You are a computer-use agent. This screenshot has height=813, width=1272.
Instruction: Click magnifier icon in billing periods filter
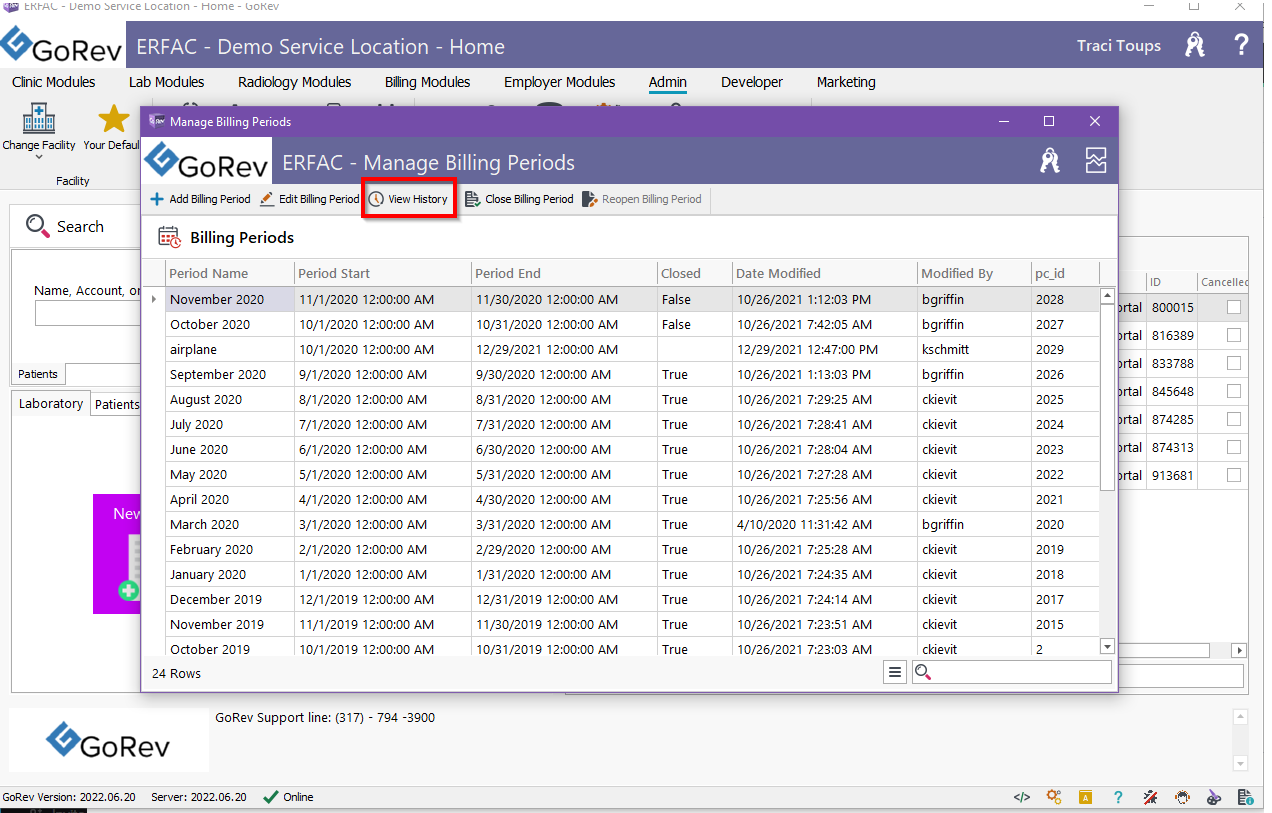pyautogui.click(x=924, y=673)
